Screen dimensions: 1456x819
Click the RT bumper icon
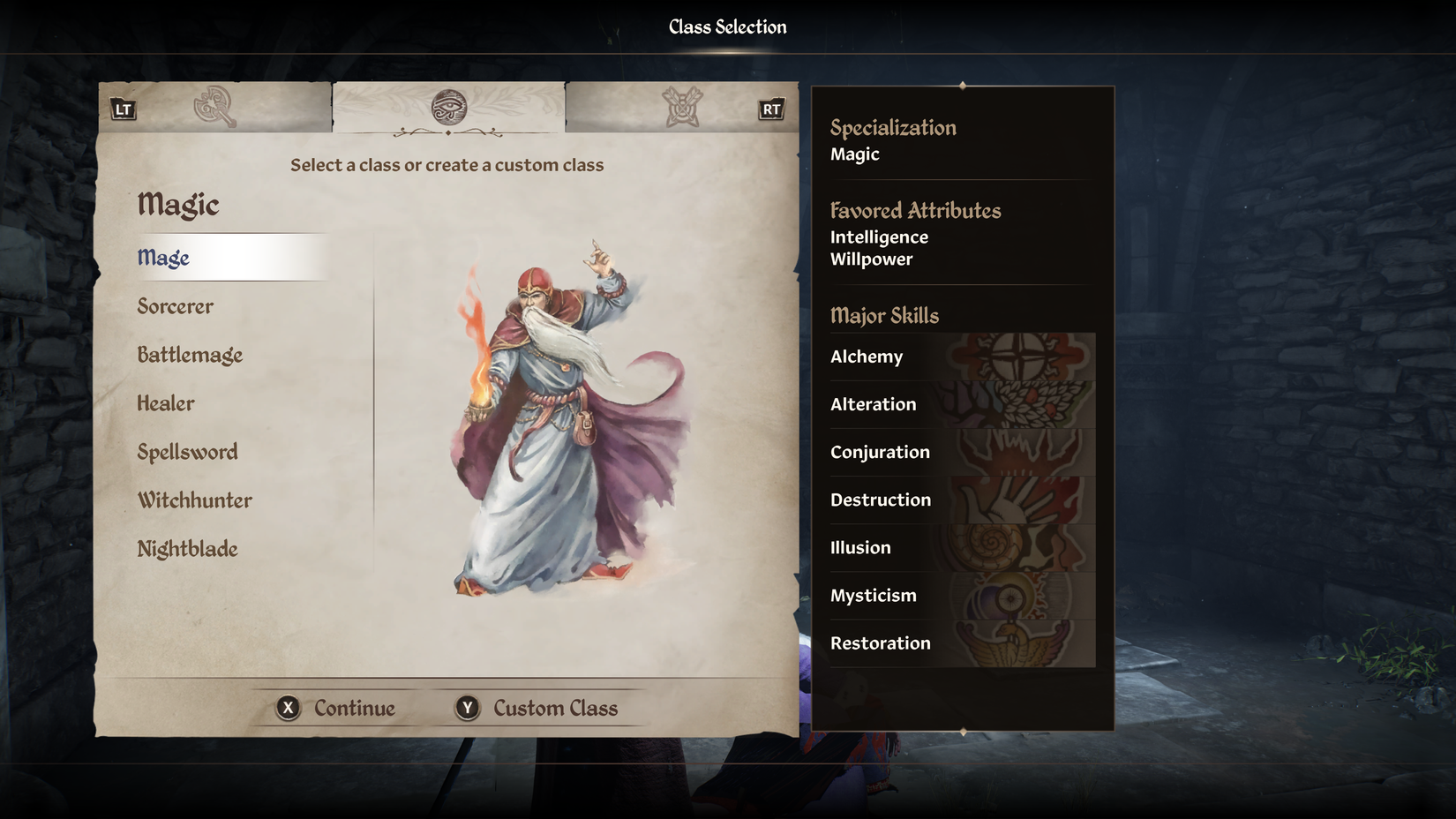pos(771,109)
